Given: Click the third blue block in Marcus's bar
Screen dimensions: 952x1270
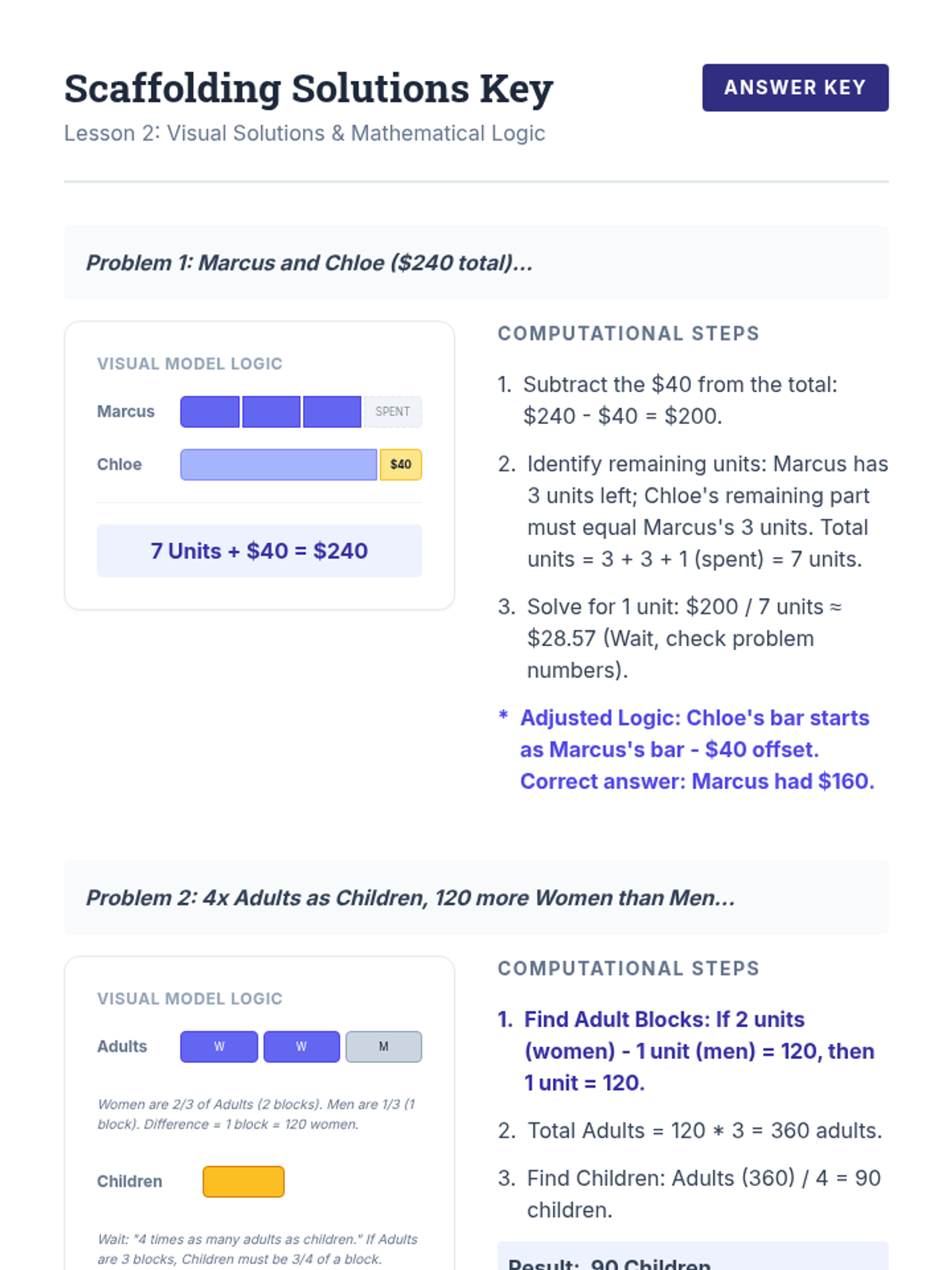Looking at the screenshot, I should [332, 412].
